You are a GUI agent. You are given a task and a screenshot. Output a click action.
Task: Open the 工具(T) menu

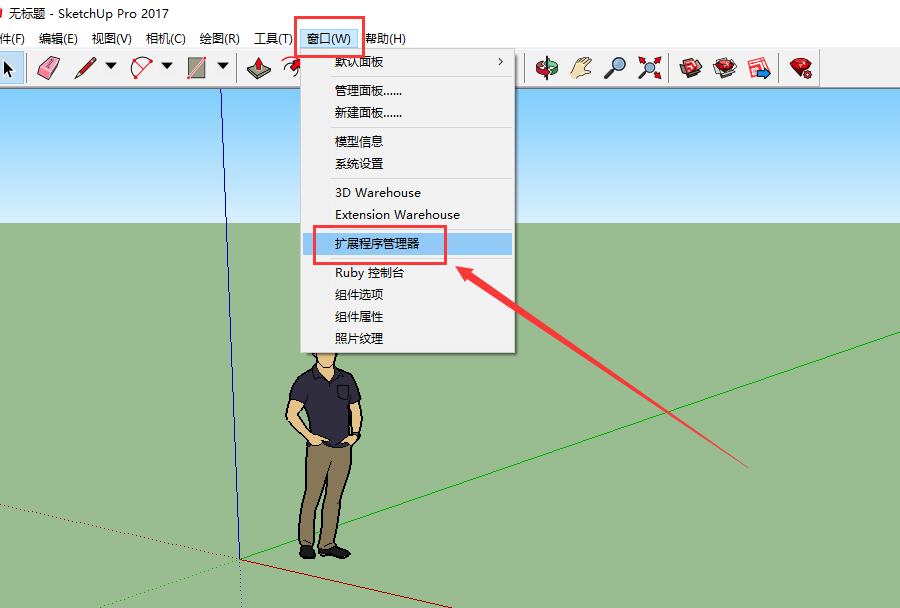(273, 38)
